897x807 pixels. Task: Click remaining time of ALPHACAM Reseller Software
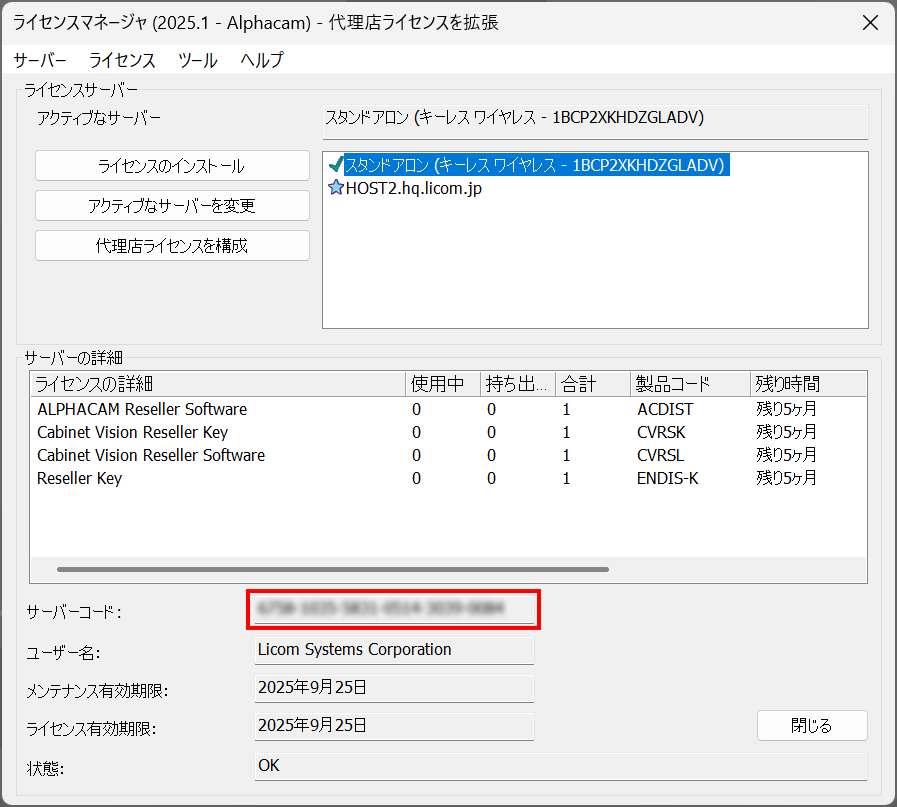(787, 410)
